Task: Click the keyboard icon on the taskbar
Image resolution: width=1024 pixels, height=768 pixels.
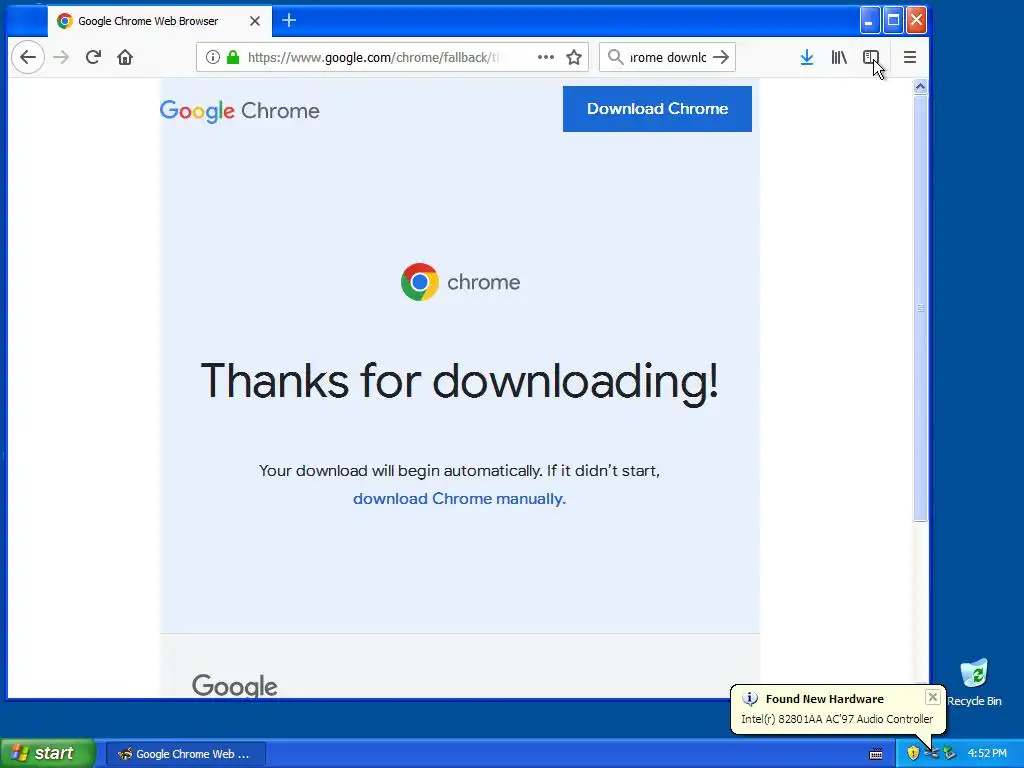Action: (x=876, y=754)
